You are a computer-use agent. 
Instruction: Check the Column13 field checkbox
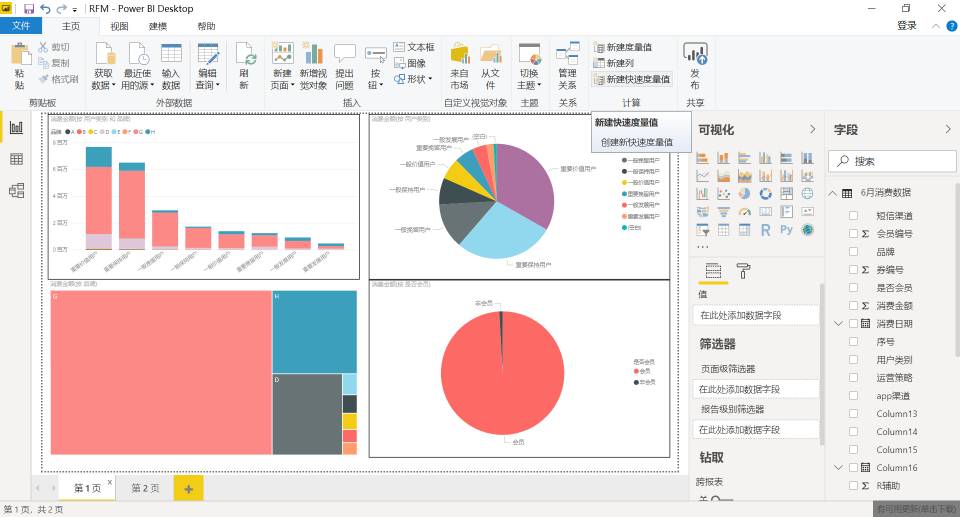point(853,413)
